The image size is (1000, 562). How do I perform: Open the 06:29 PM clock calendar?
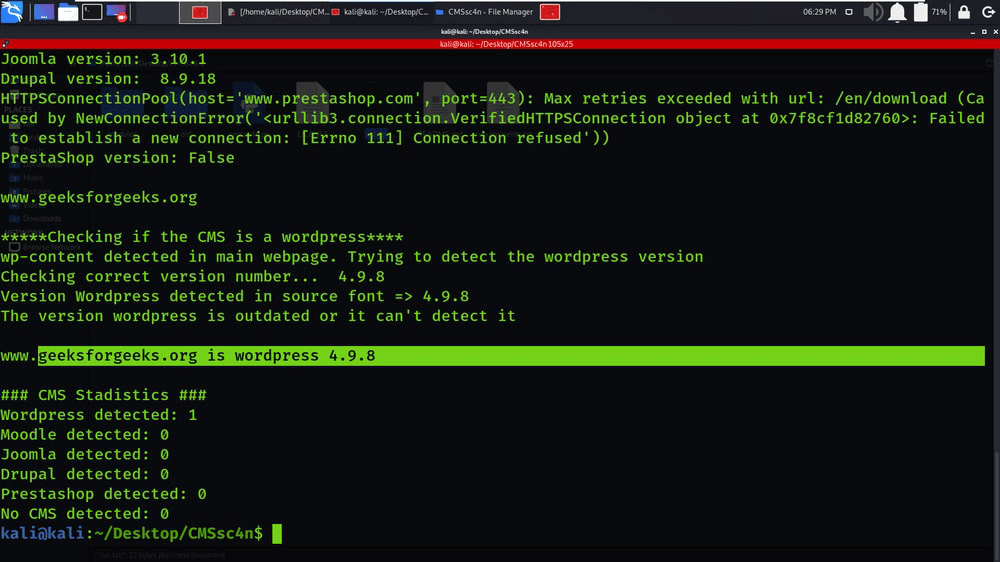point(820,12)
